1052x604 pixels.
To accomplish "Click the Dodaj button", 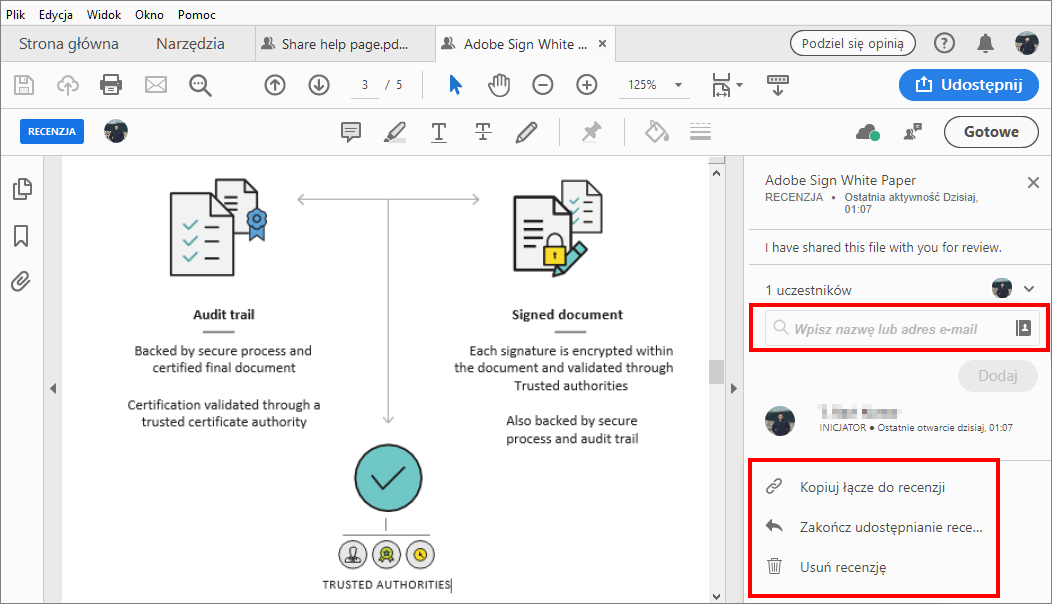I will [998, 376].
